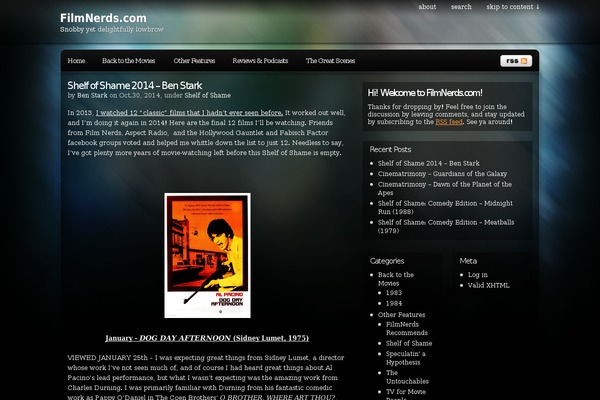
Task: Open Speculatin' a Hypothesis category
Action: [406, 358]
